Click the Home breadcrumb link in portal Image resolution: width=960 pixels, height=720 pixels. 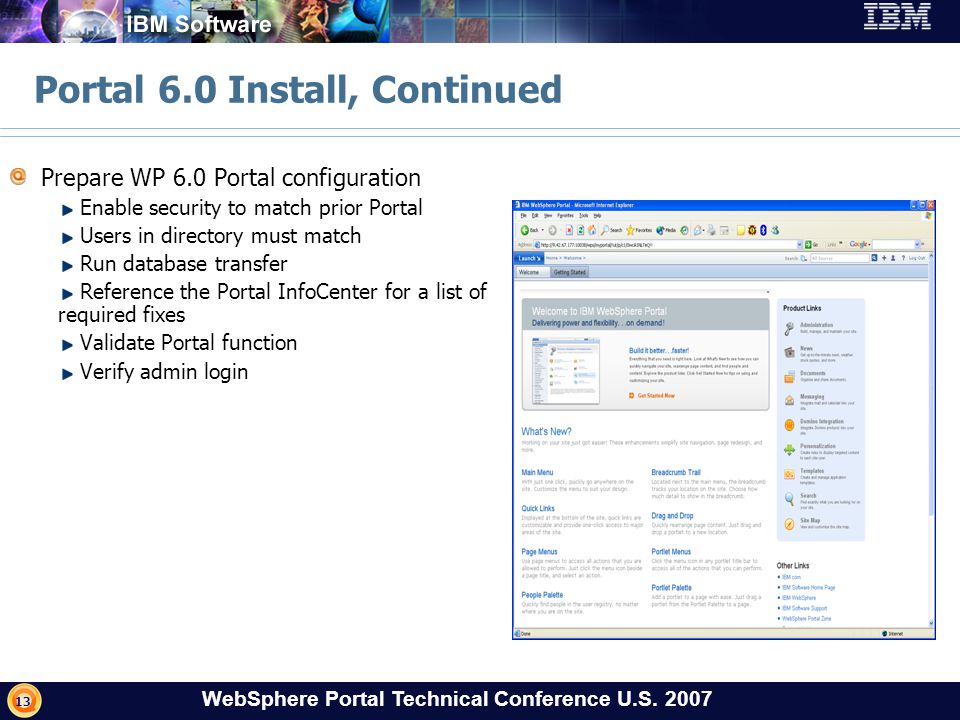click(551, 258)
